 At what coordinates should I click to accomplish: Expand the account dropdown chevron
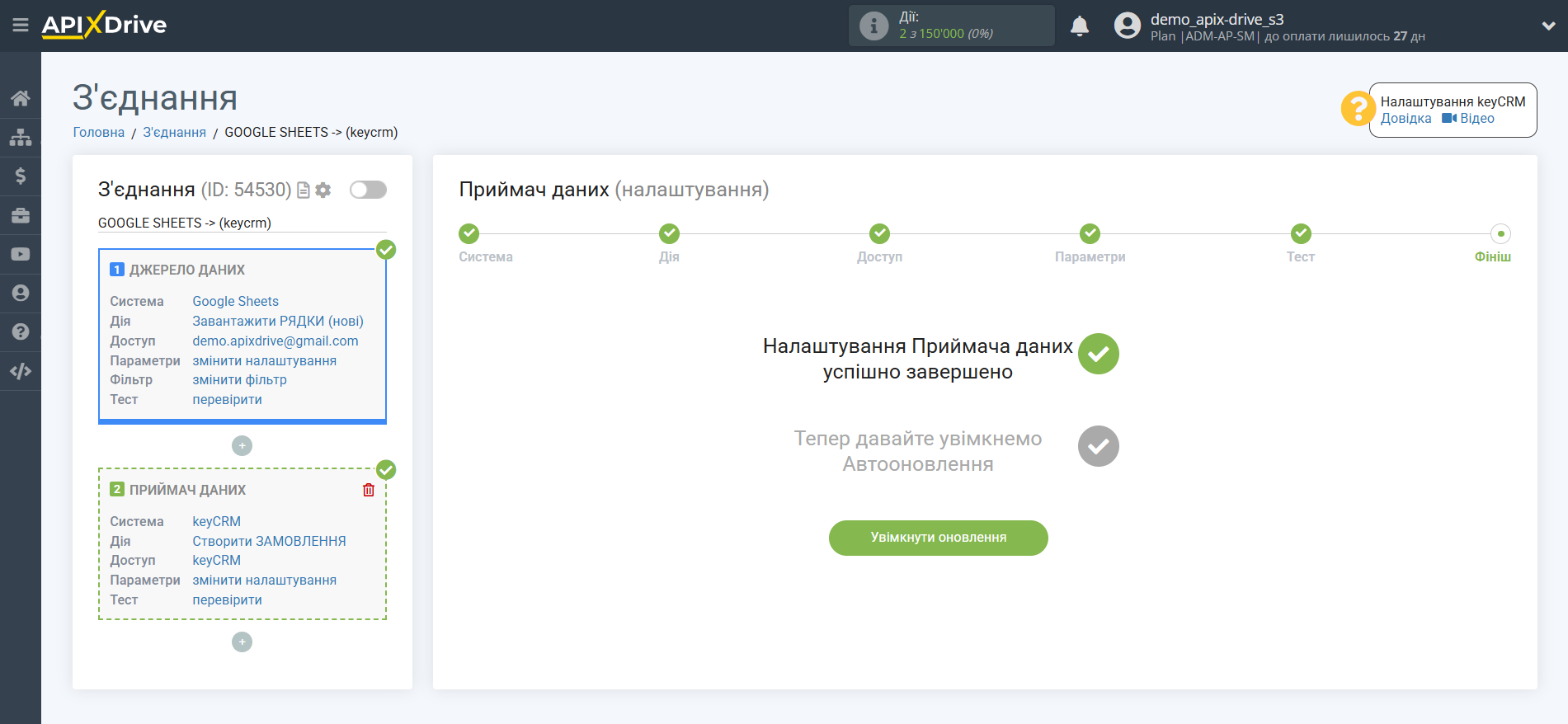[1548, 26]
